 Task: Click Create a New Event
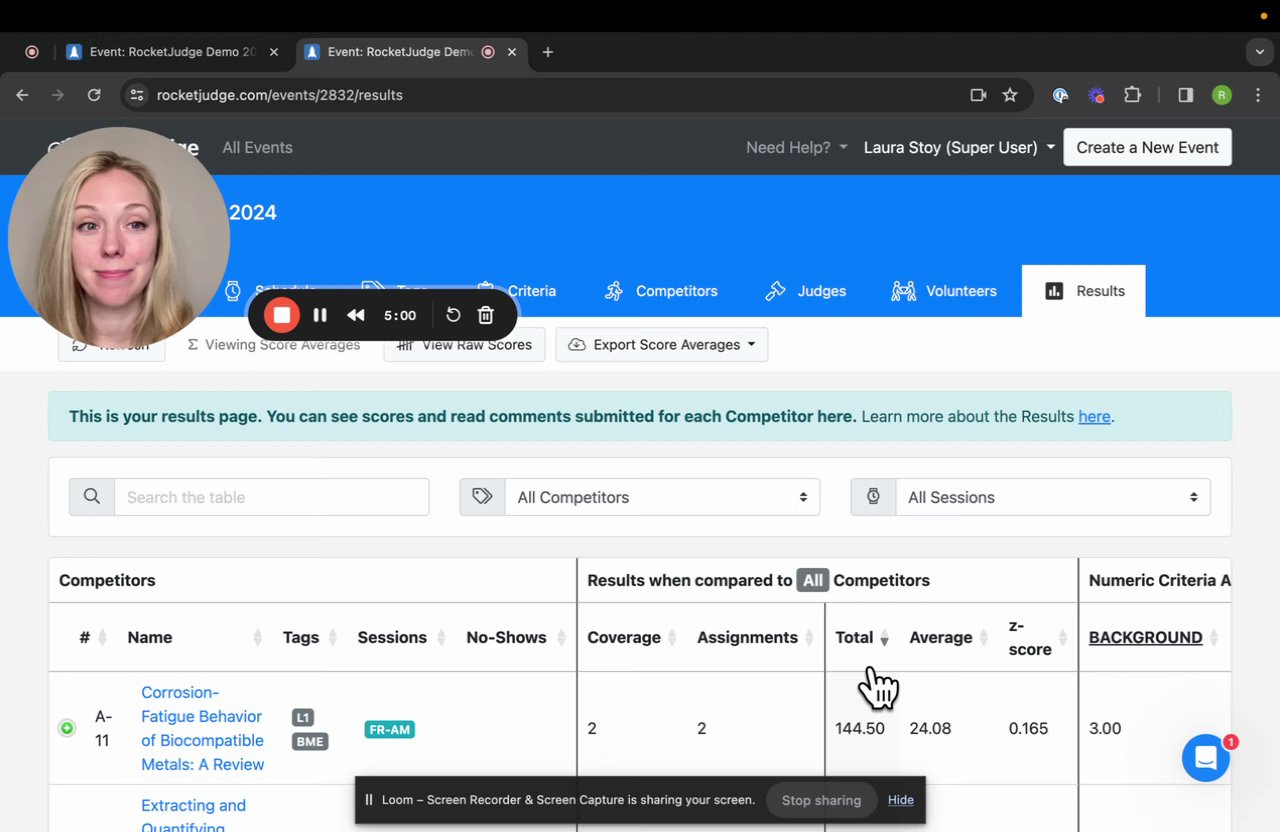click(x=1147, y=147)
